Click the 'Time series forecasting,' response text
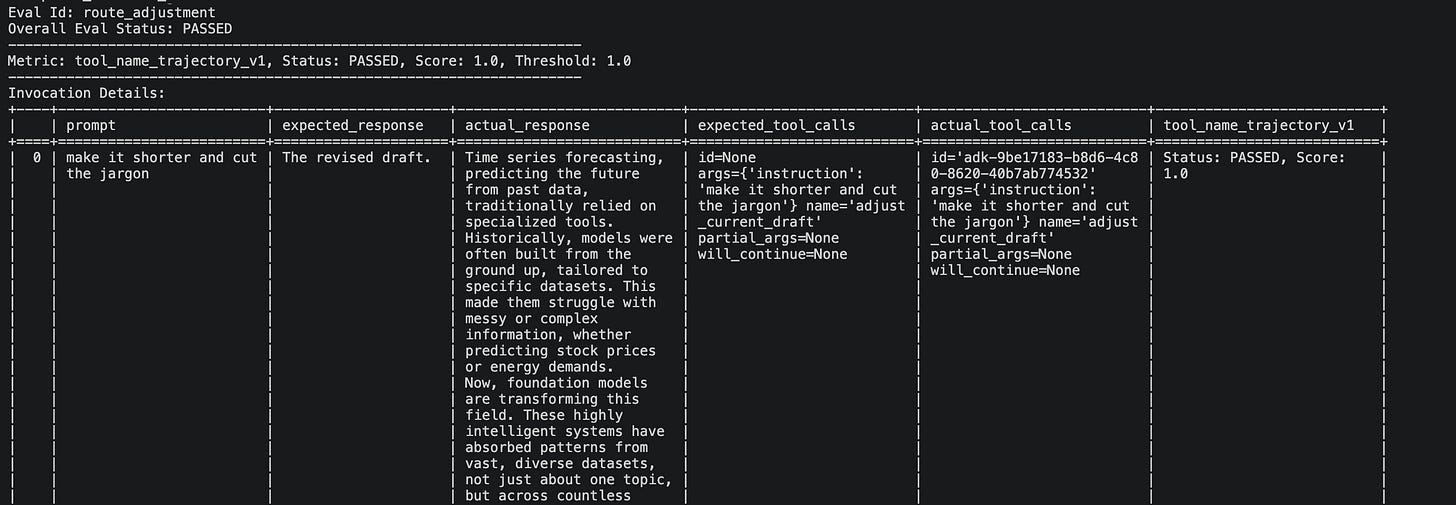This screenshot has height=505, width=1456. click(x=564, y=158)
